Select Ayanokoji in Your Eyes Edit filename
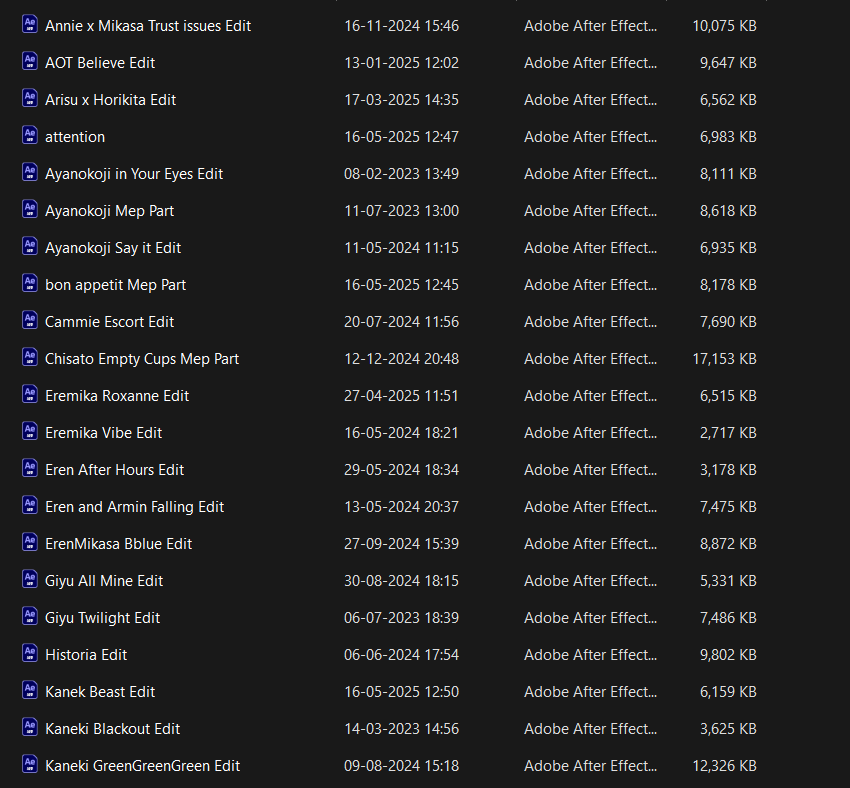850x788 pixels. coord(134,173)
